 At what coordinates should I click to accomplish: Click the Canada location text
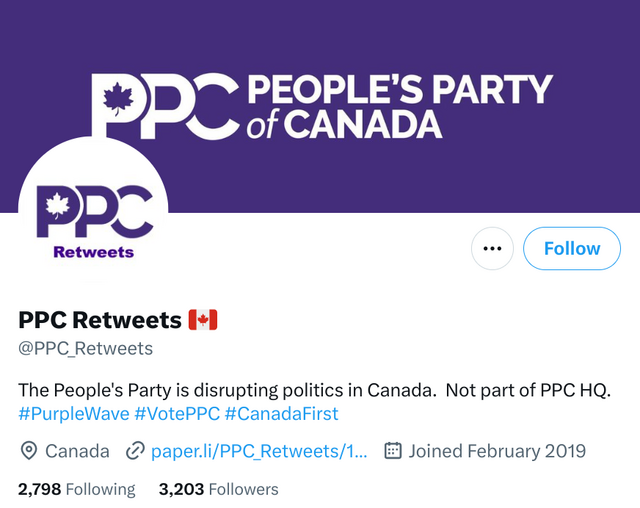point(78,451)
